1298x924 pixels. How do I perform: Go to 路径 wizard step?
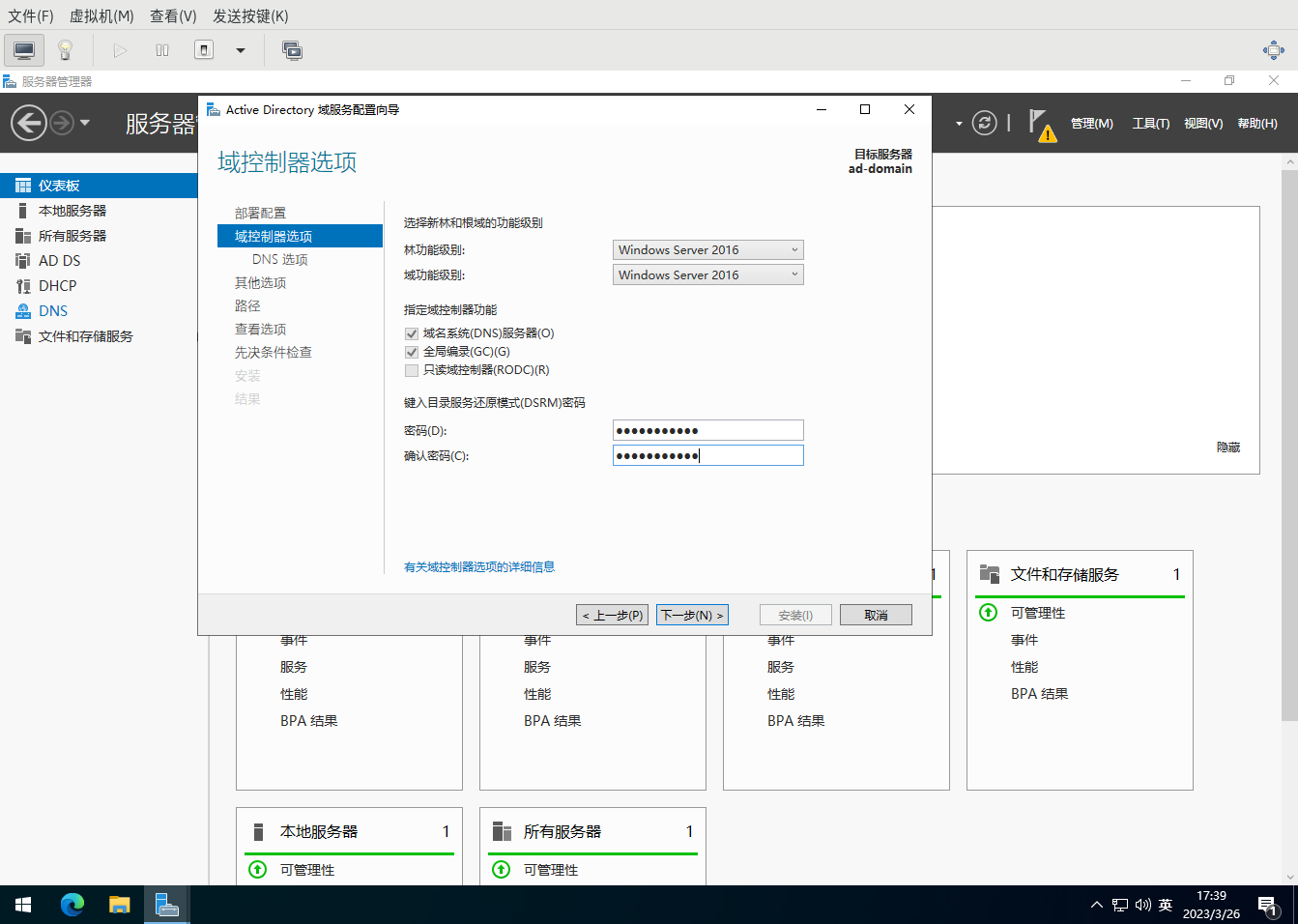[x=247, y=305]
